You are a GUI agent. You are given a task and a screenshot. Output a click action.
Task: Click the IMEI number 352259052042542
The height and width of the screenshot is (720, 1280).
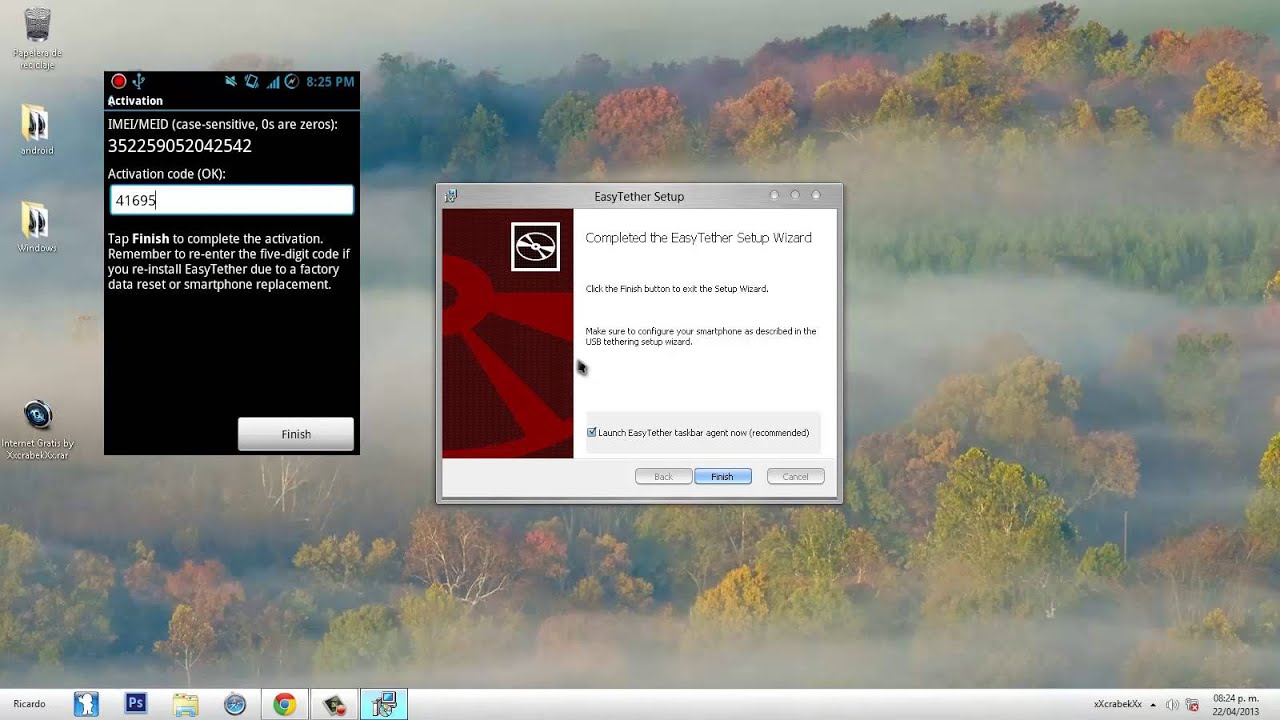tap(180, 146)
